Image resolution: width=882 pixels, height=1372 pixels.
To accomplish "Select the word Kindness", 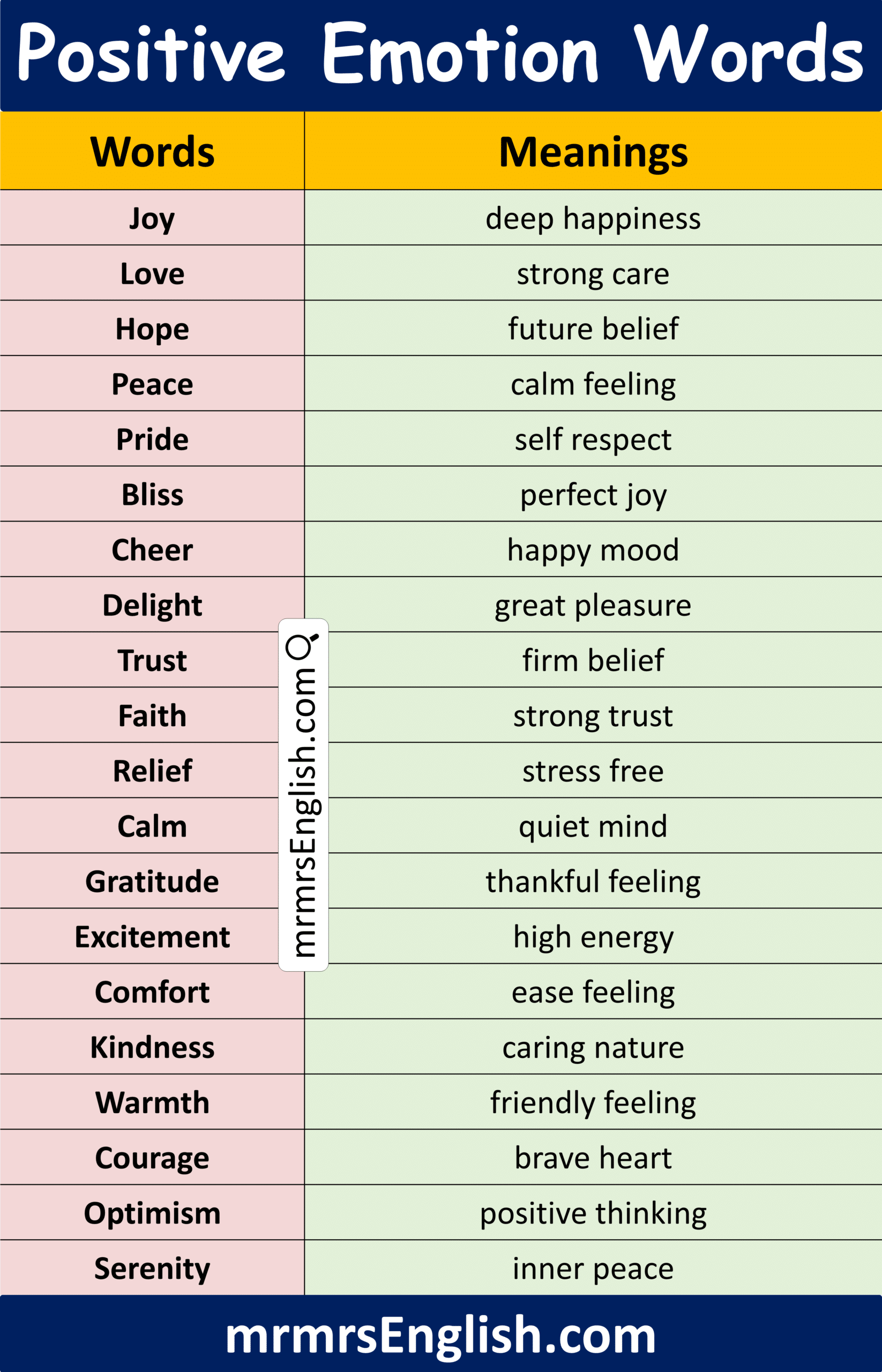I will click(x=152, y=1047).
